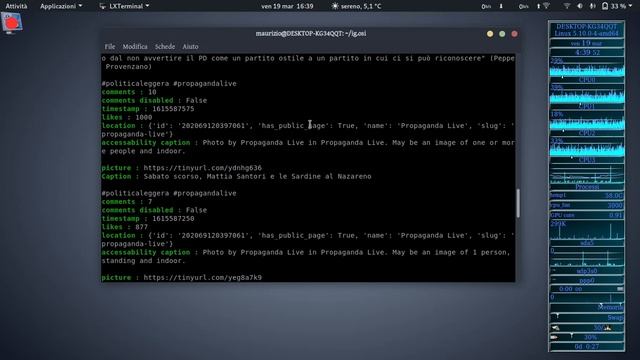Click the 'likes : 877' line

(x=124, y=227)
